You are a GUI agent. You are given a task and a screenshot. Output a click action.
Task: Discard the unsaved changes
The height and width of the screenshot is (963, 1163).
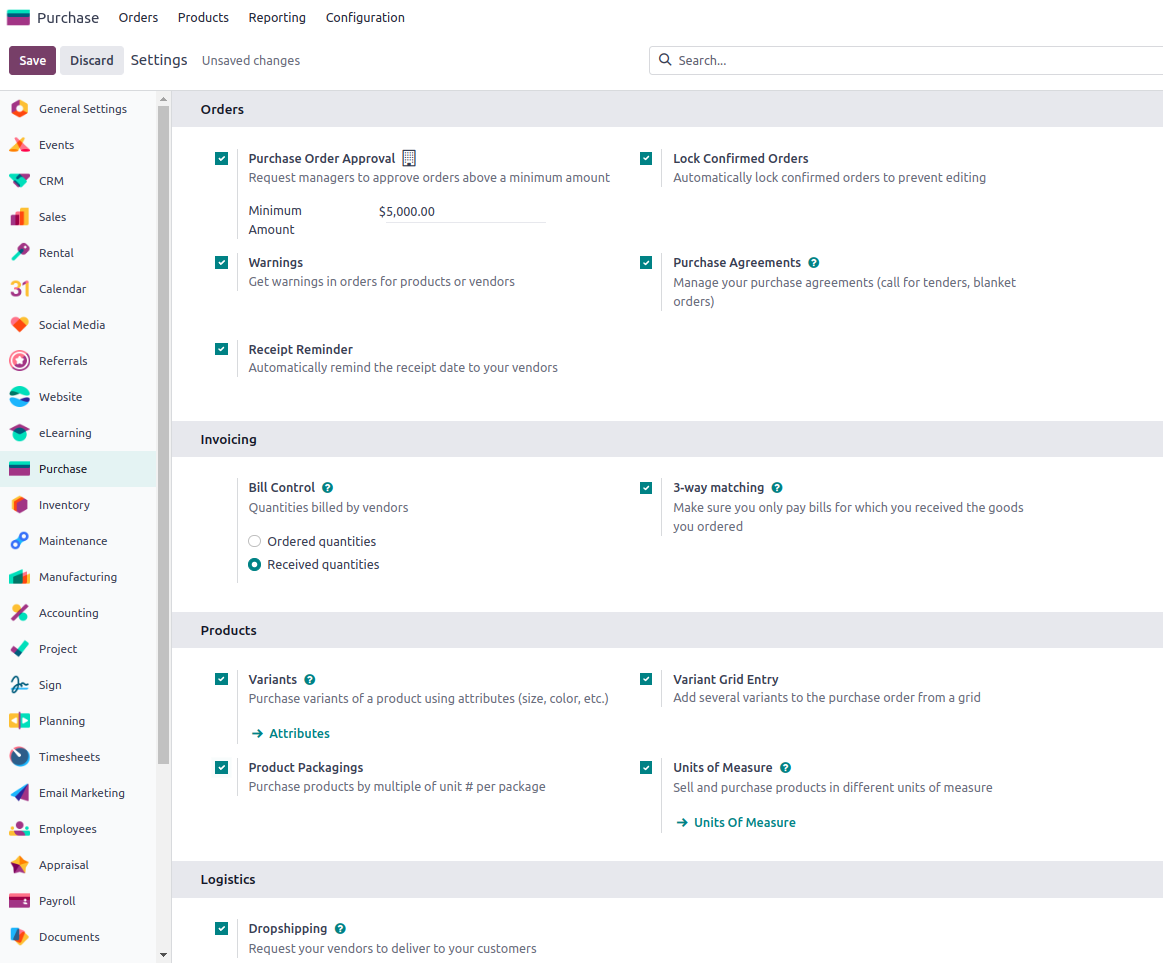pyautogui.click(x=91, y=60)
